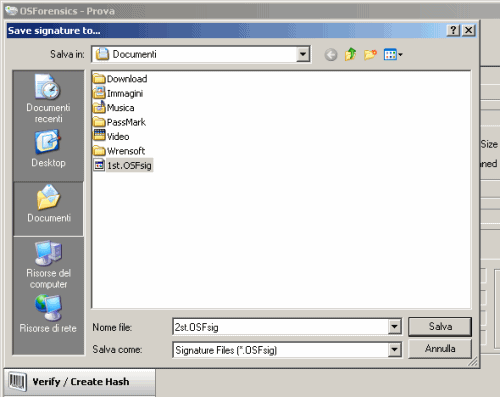Click the Verify / Create Hash button
Viewport: 500px width, 397px height.
pos(80,382)
